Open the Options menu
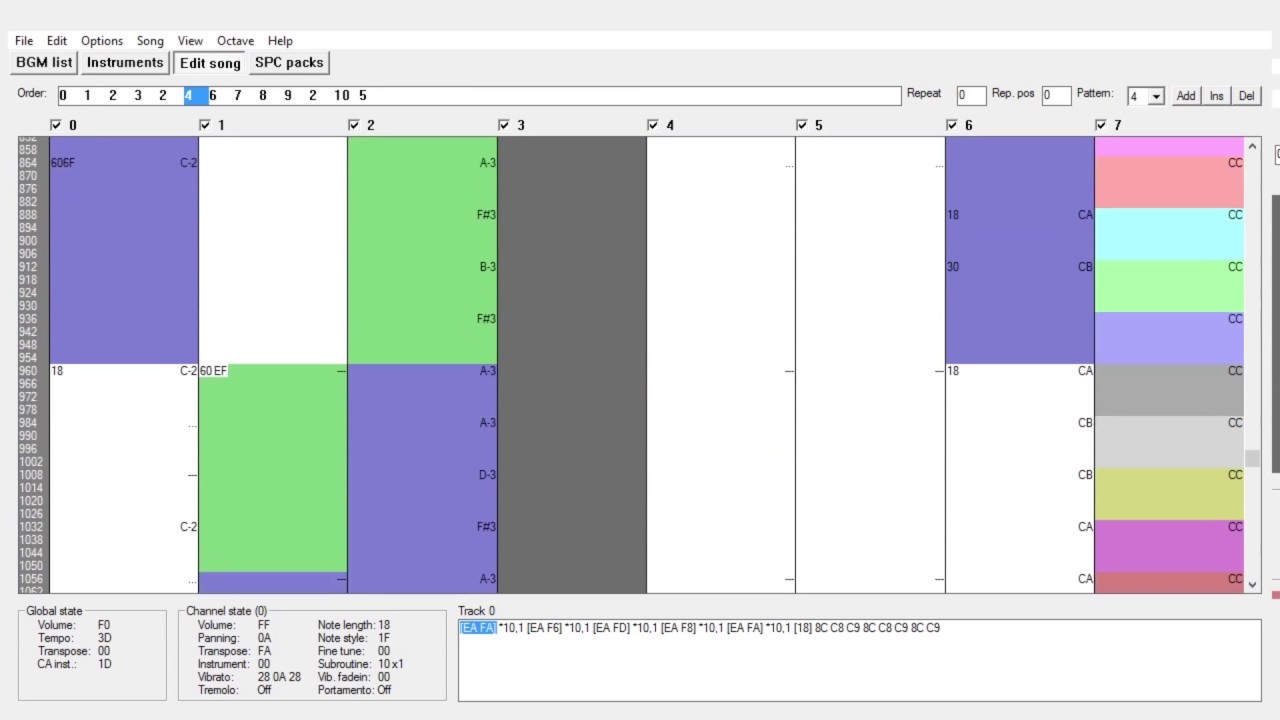The width and height of the screenshot is (1280, 720). (x=102, y=41)
